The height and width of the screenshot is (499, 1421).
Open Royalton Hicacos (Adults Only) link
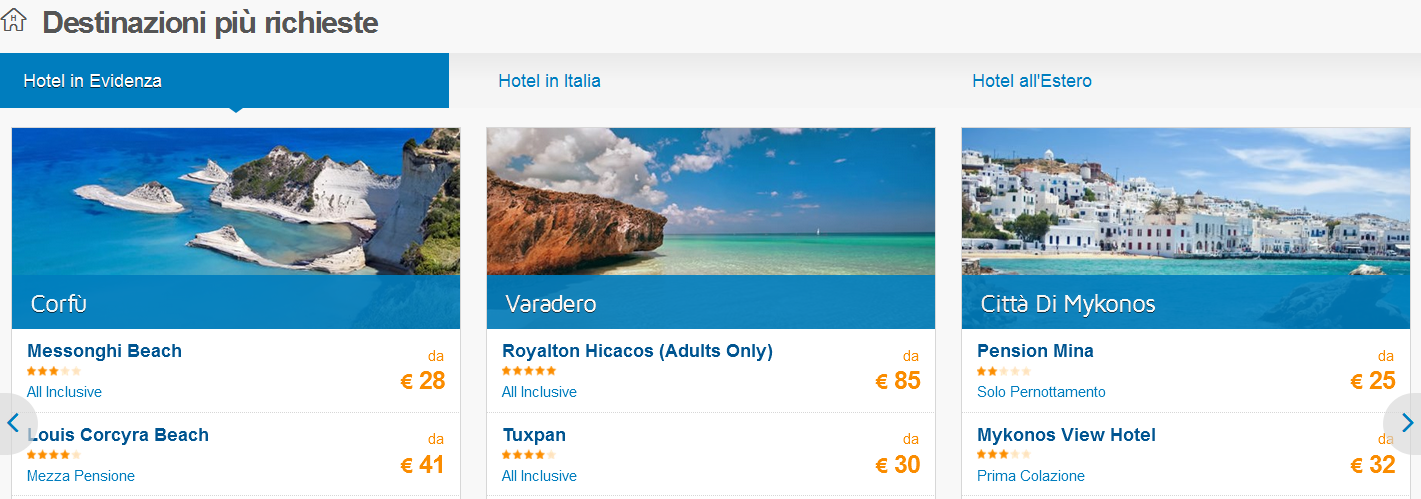(637, 351)
